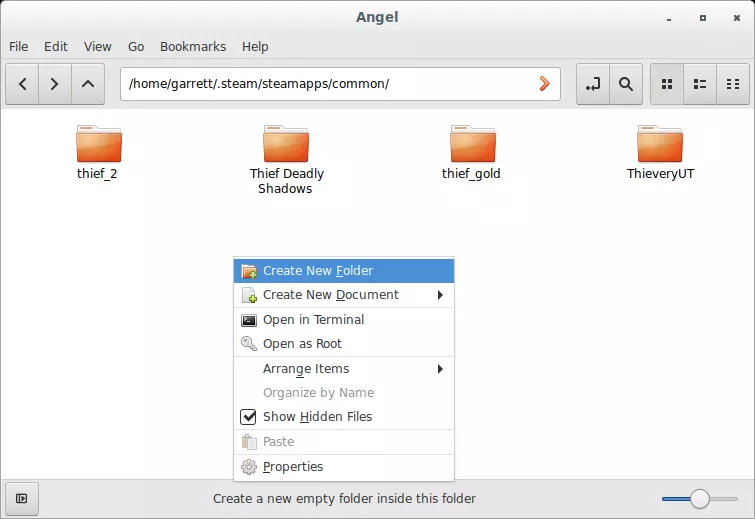Uncheck the Show Hidden Files checkbox
Image resolution: width=755 pixels, height=519 pixels.
coord(248,416)
